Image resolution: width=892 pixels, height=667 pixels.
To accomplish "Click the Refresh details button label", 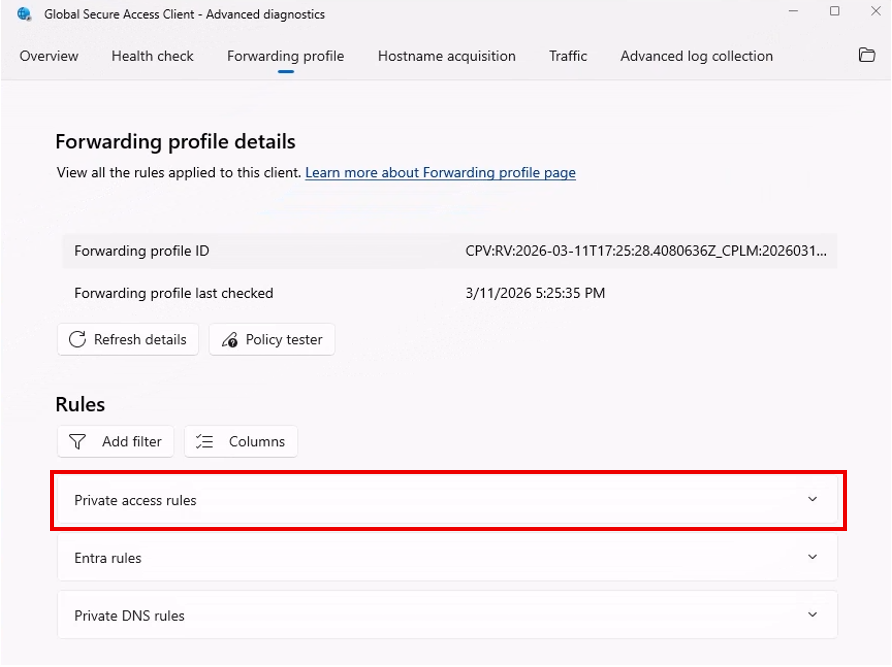I will pos(140,339).
